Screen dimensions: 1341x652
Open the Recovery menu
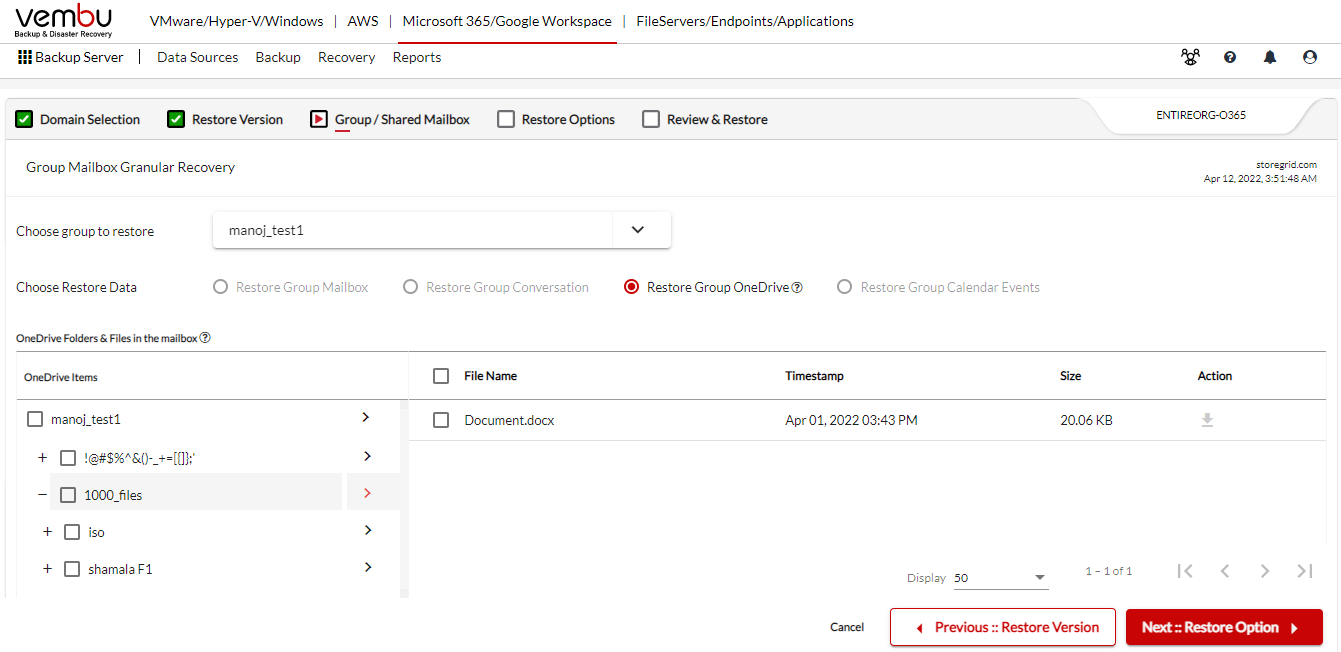[x=347, y=58]
